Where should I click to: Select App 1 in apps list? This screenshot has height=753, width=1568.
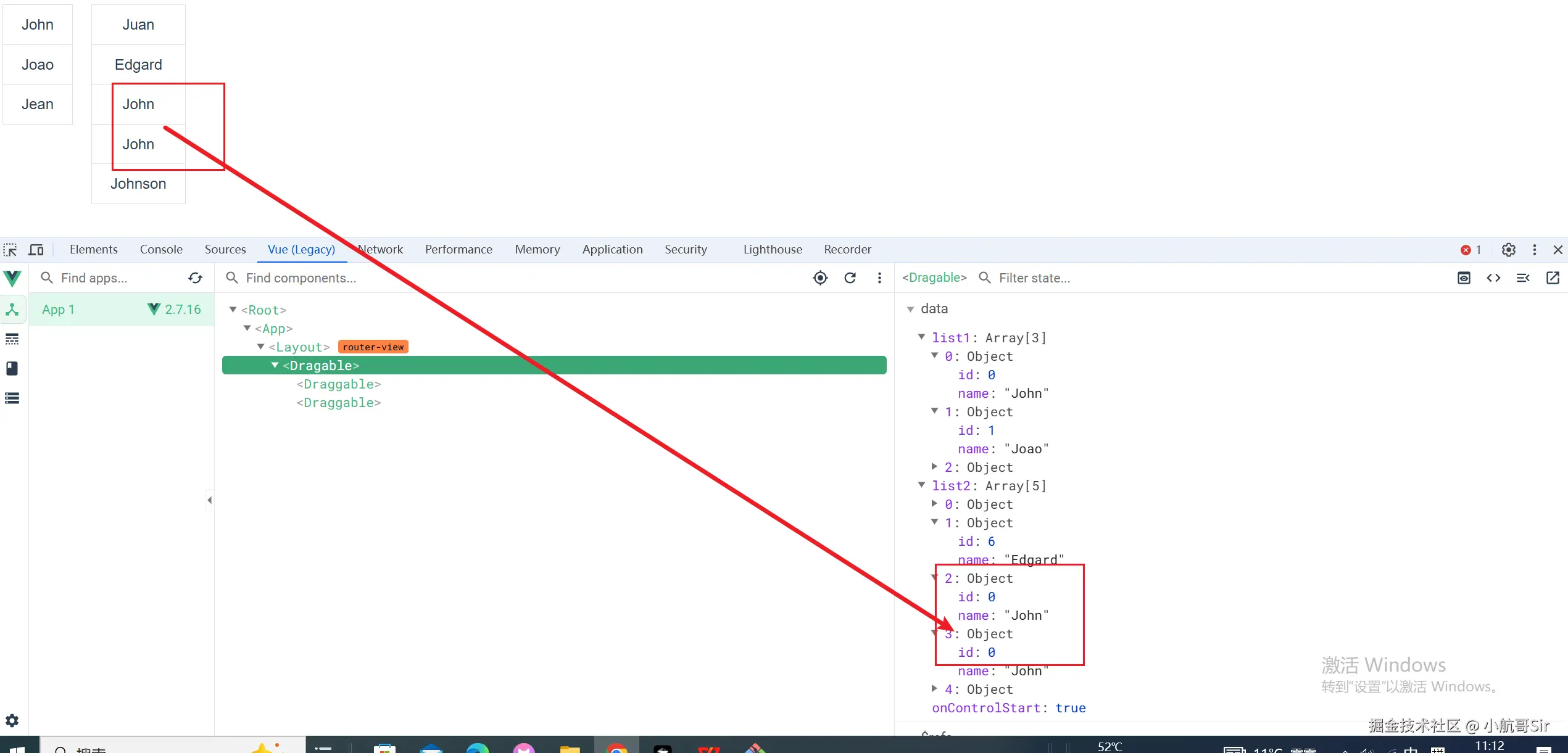tap(59, 310)
